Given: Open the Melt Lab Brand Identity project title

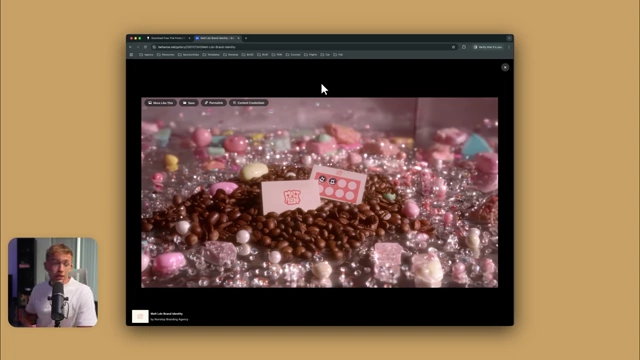Looking at the screenshot, I should coord(167,314).
